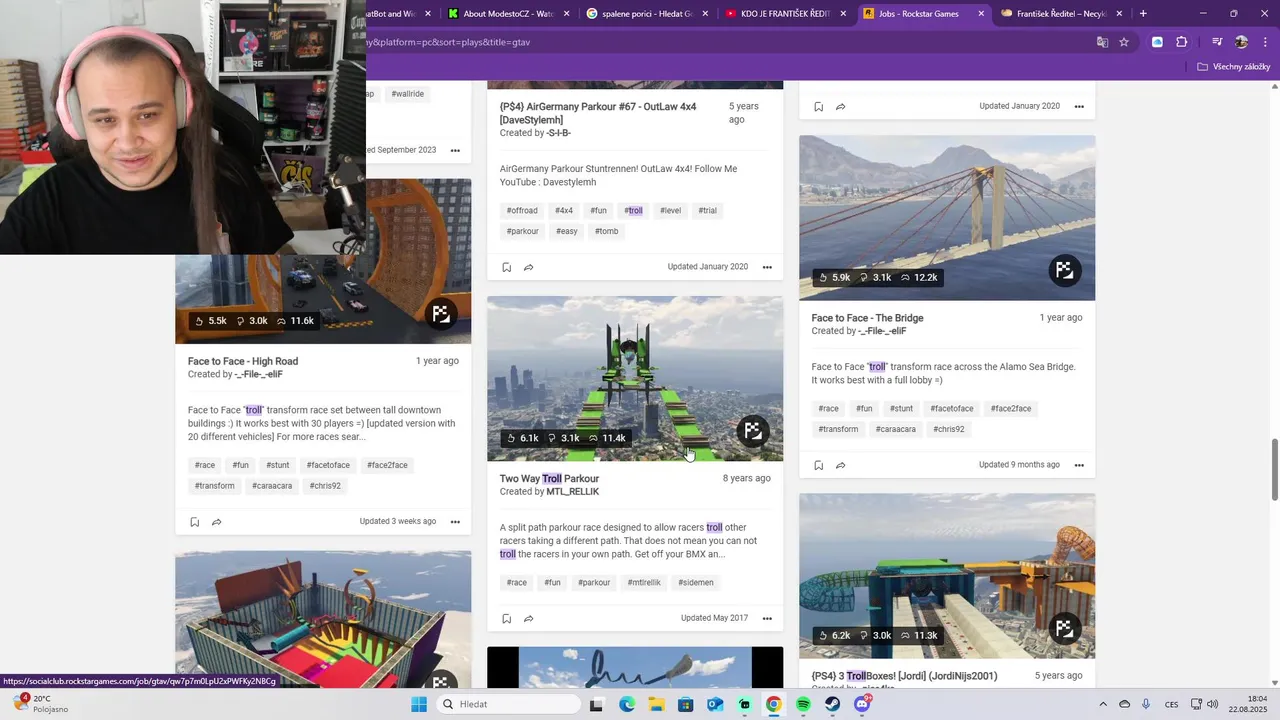Click the browser address bar URL
The width and height of the screenshot is (1280, 720).
pos(450,42)
